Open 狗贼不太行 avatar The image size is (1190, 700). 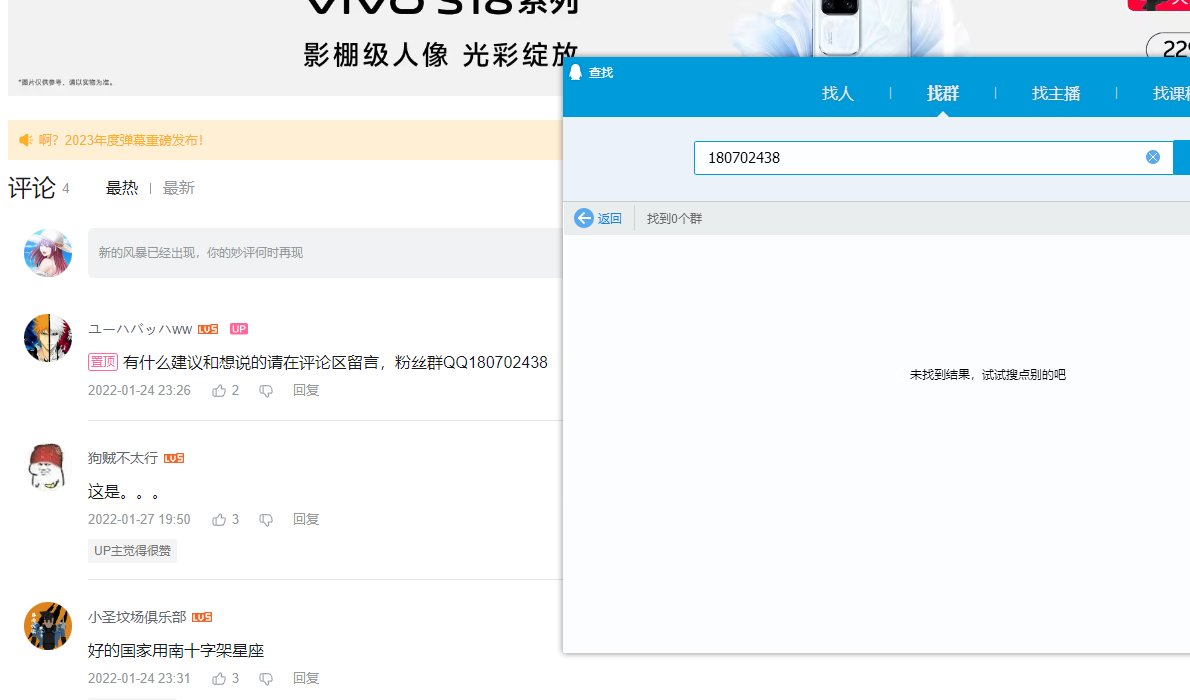[48, 467]
